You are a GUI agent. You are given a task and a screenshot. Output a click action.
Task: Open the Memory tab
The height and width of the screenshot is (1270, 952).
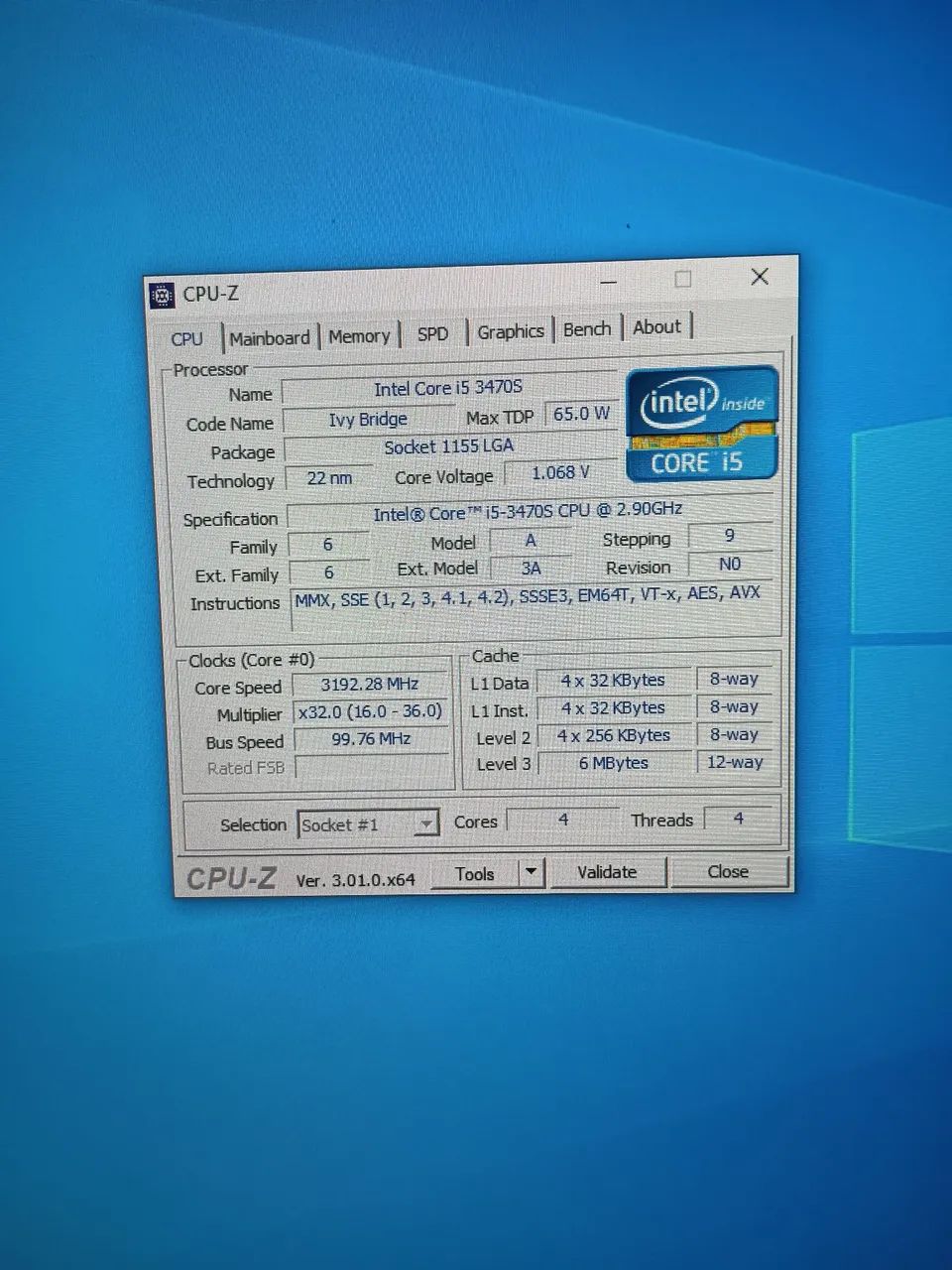point(359,336)
